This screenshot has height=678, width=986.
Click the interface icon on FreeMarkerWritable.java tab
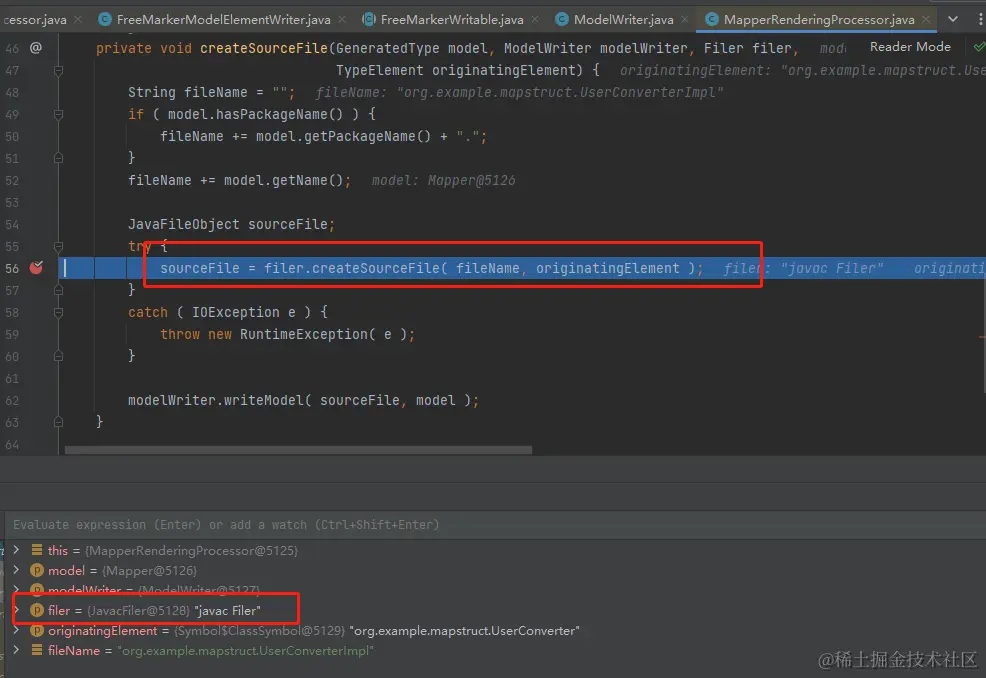pos(369,19)
